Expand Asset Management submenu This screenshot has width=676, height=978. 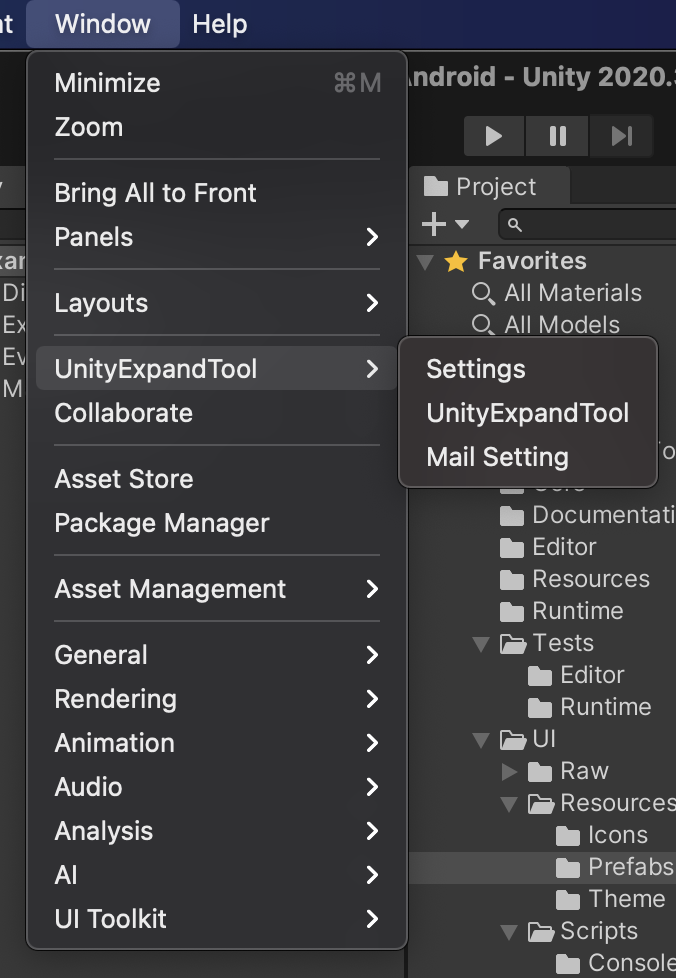pyautogui.click(x=217, y=589)
